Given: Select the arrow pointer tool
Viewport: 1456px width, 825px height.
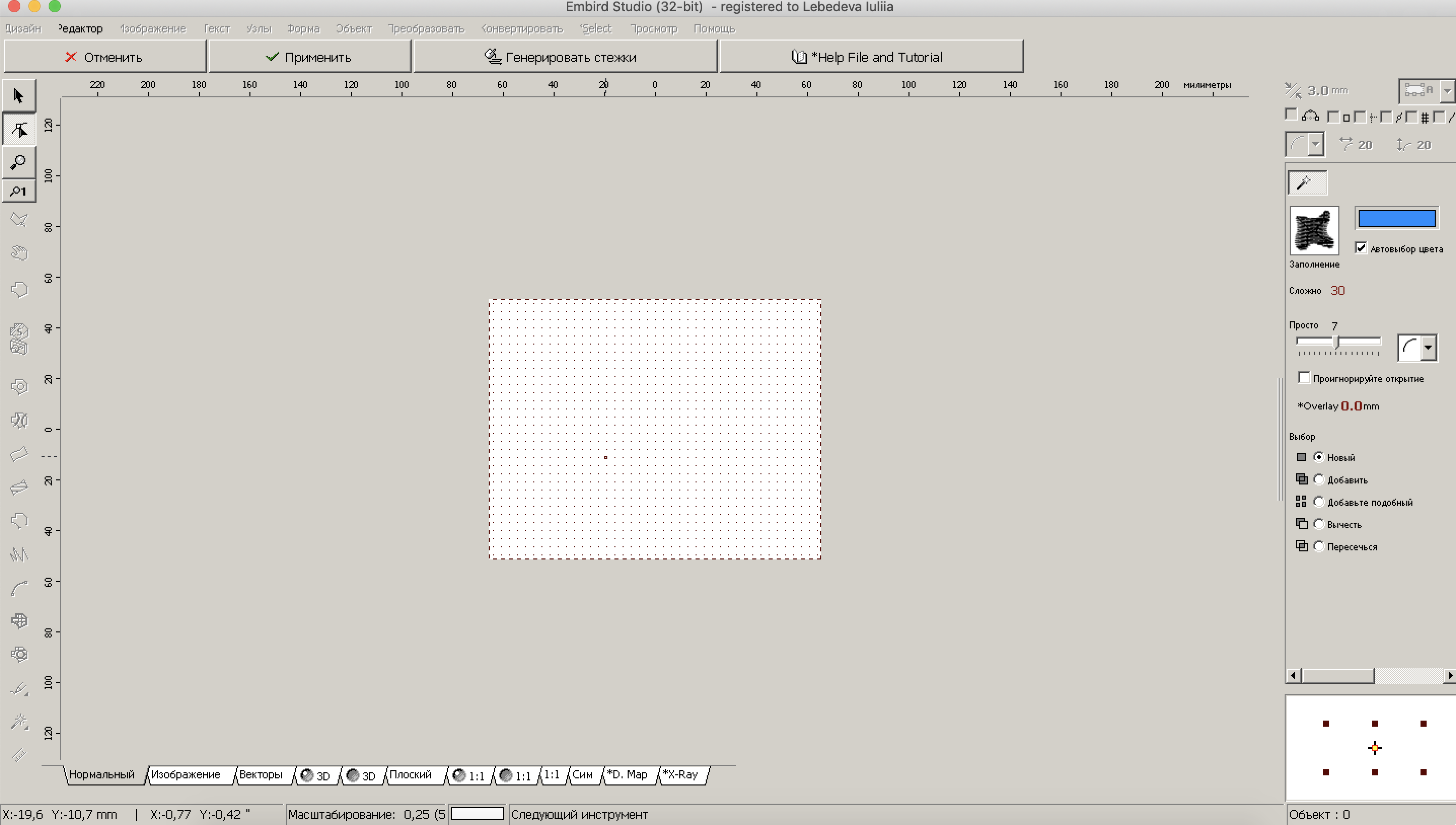Looking at the screenshot, I should tap(19, 96).
